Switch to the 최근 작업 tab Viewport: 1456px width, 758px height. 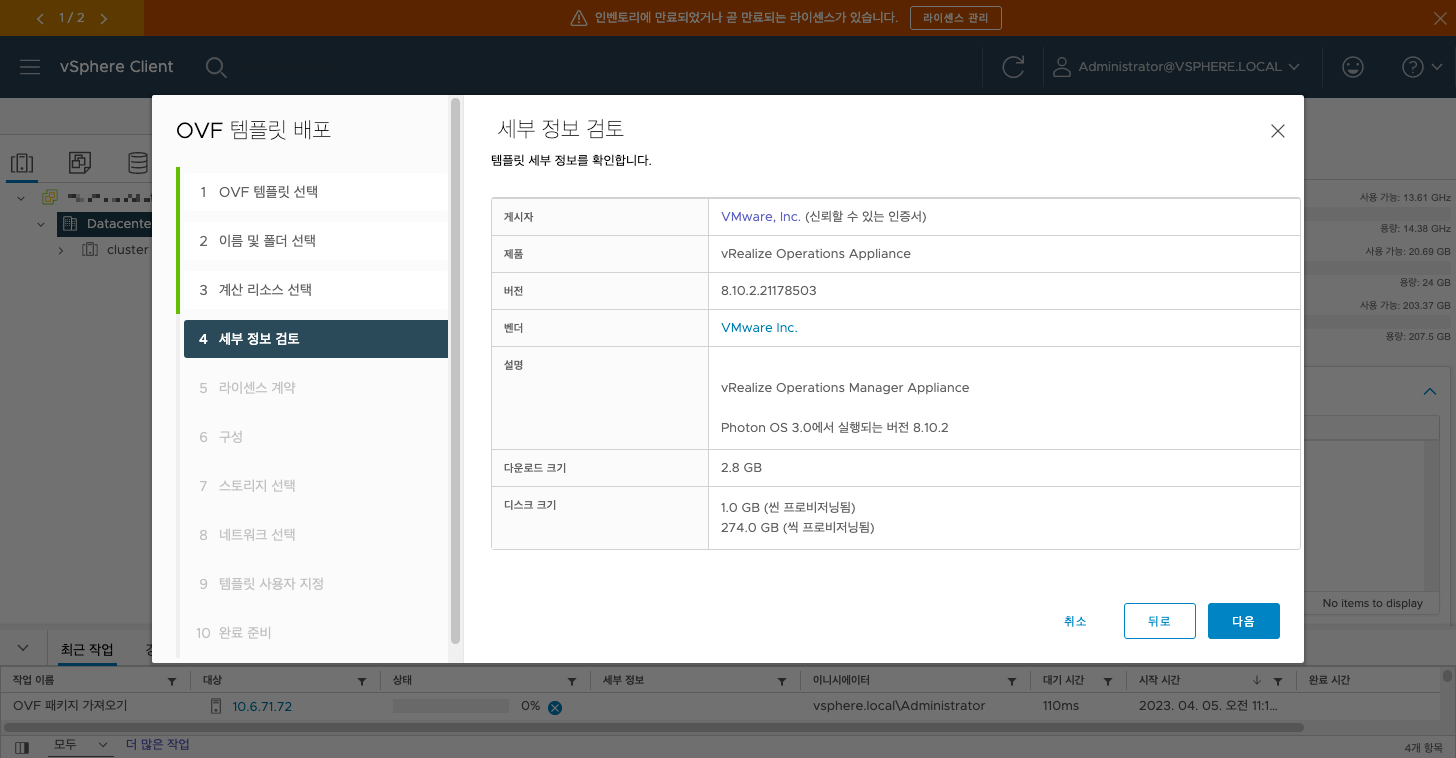[87, 650]
